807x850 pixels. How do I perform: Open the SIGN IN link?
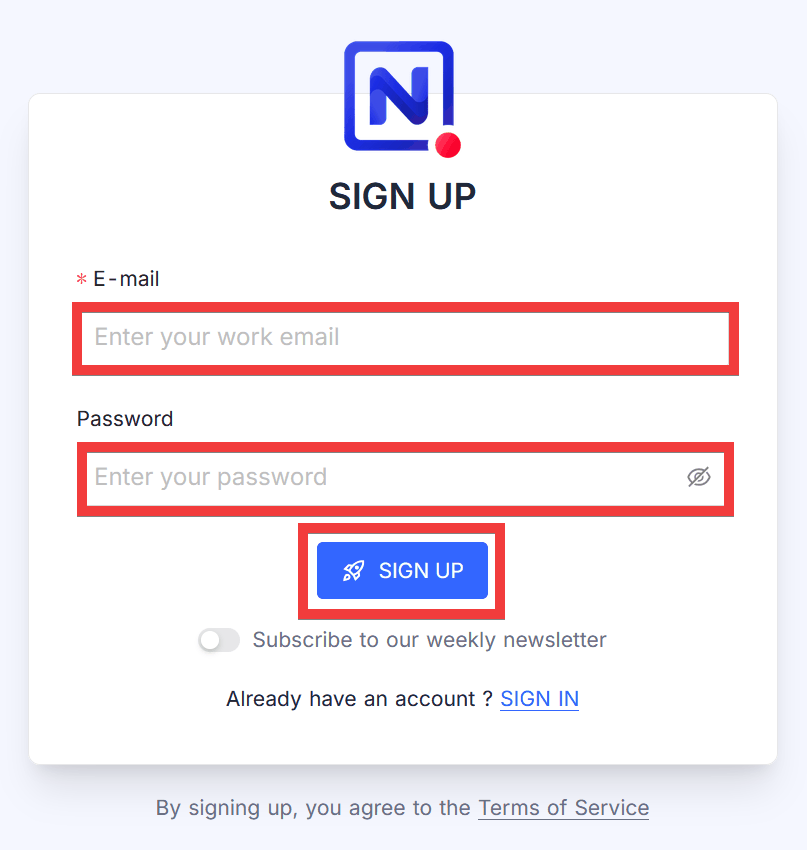click(x=539, y=699)
